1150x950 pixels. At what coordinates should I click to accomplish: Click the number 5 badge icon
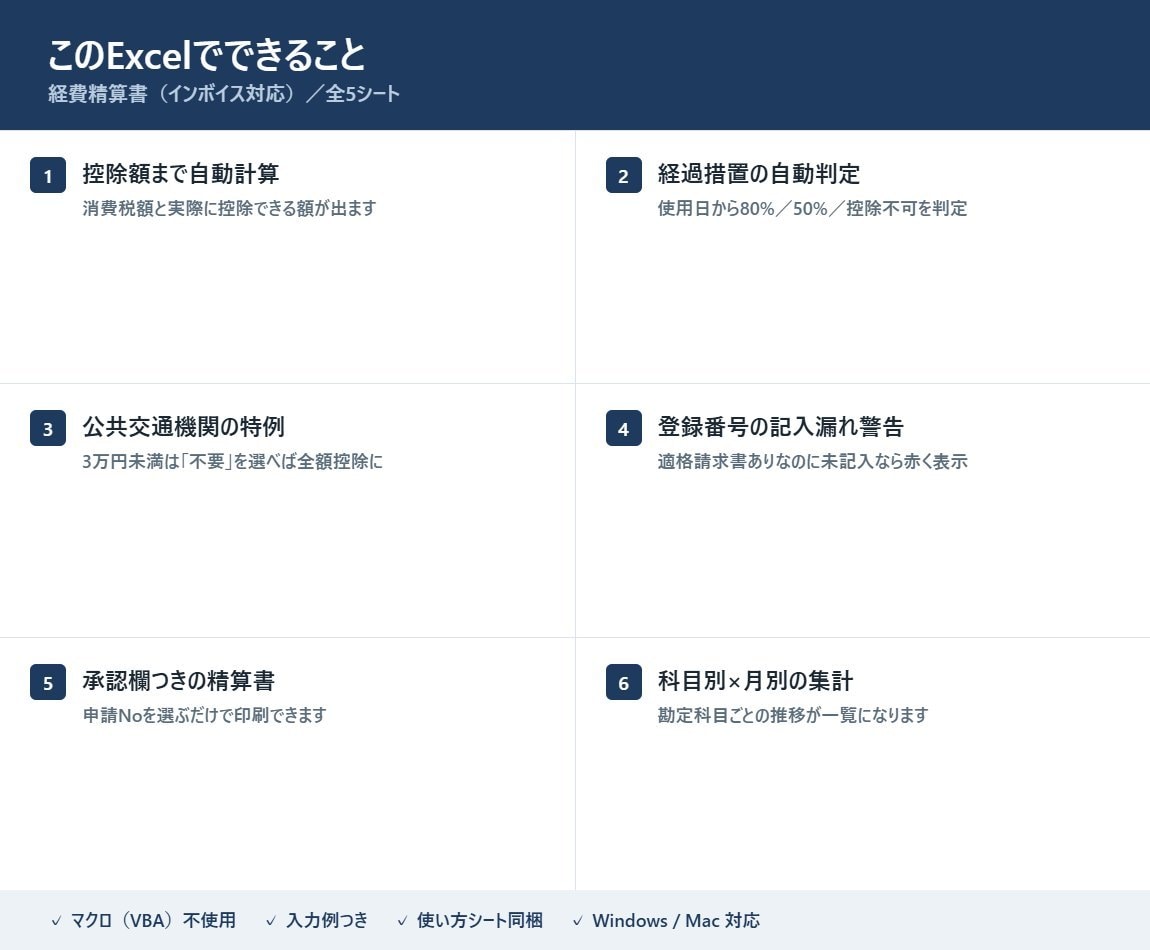pos(48,682)
